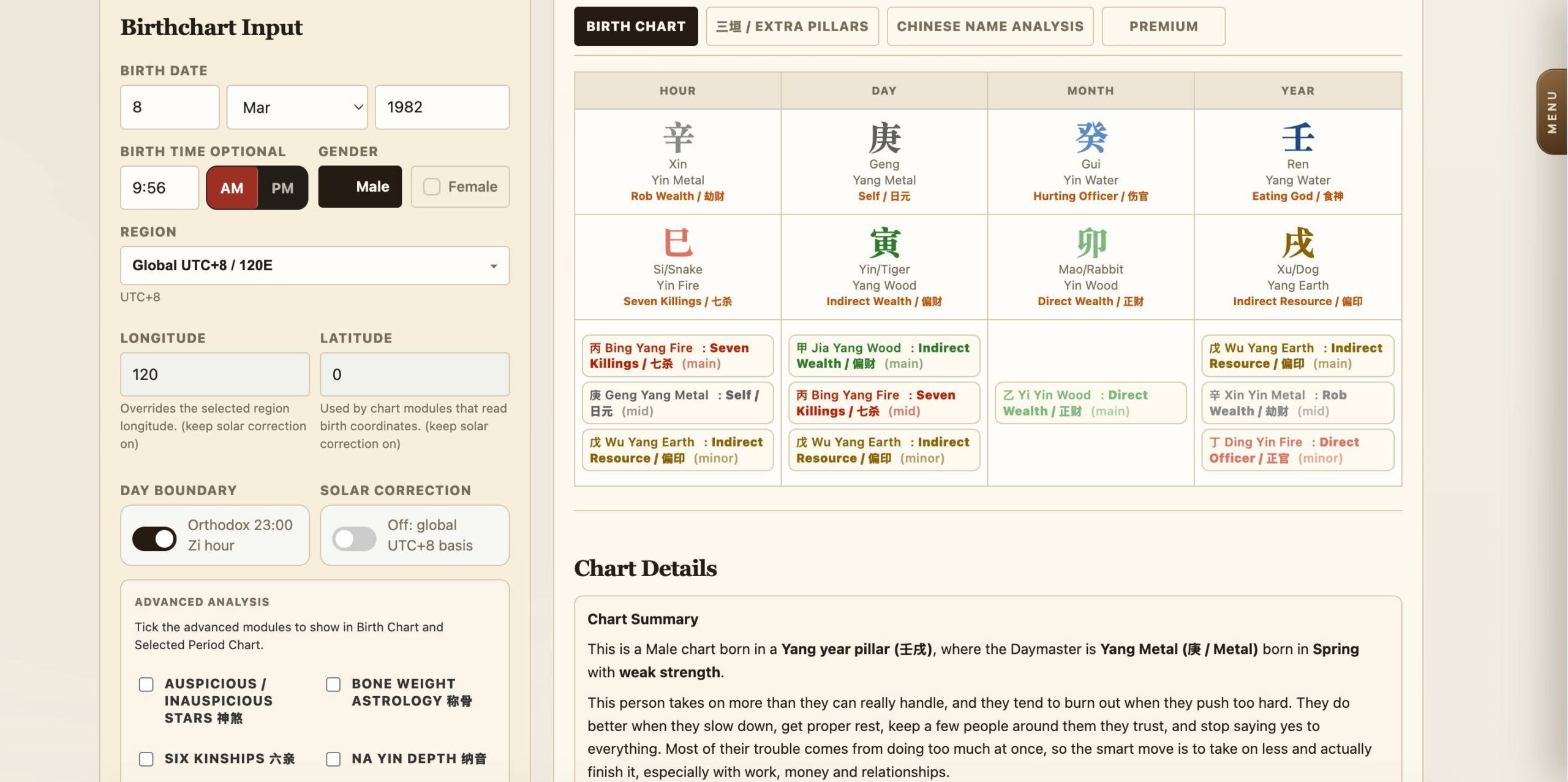Click Indirect Wealth / 偏财 under Yin/Tiger
The width and height of the screenshot is (1568, 782).
(x=884, y=302)
